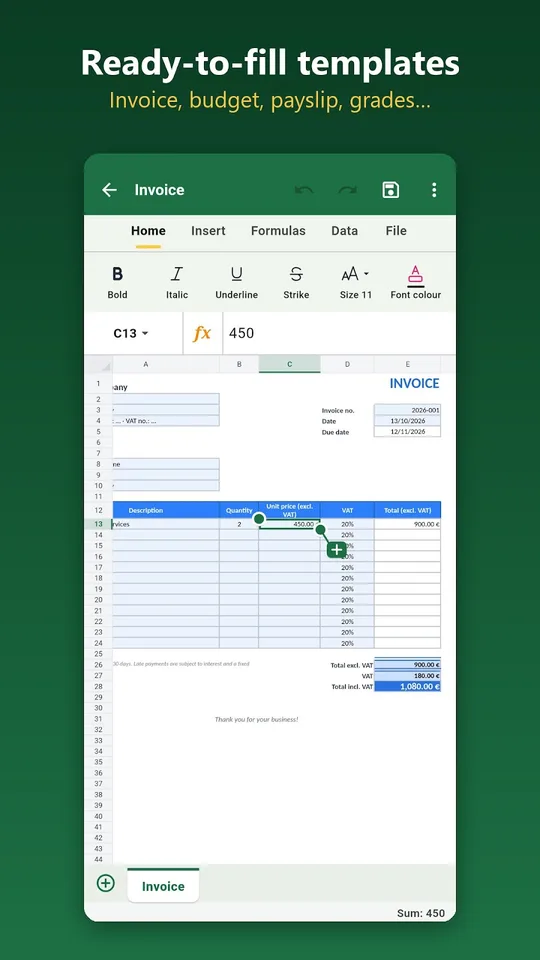The image size is (540, 960).
Task: Click the fx function button
Action: pos(203,333)
